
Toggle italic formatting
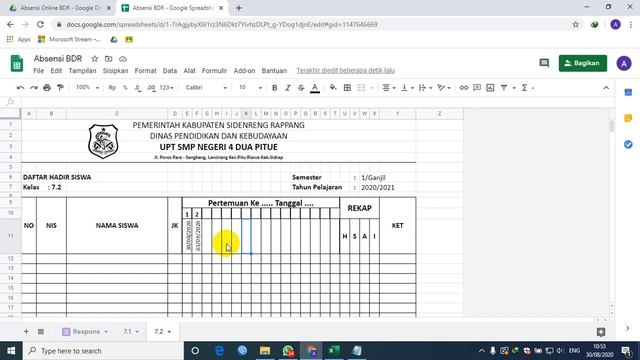tap(288, 88)
